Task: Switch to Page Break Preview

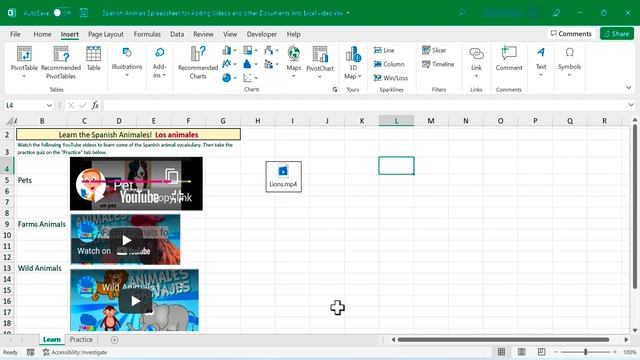Action: tap(542, 352)
